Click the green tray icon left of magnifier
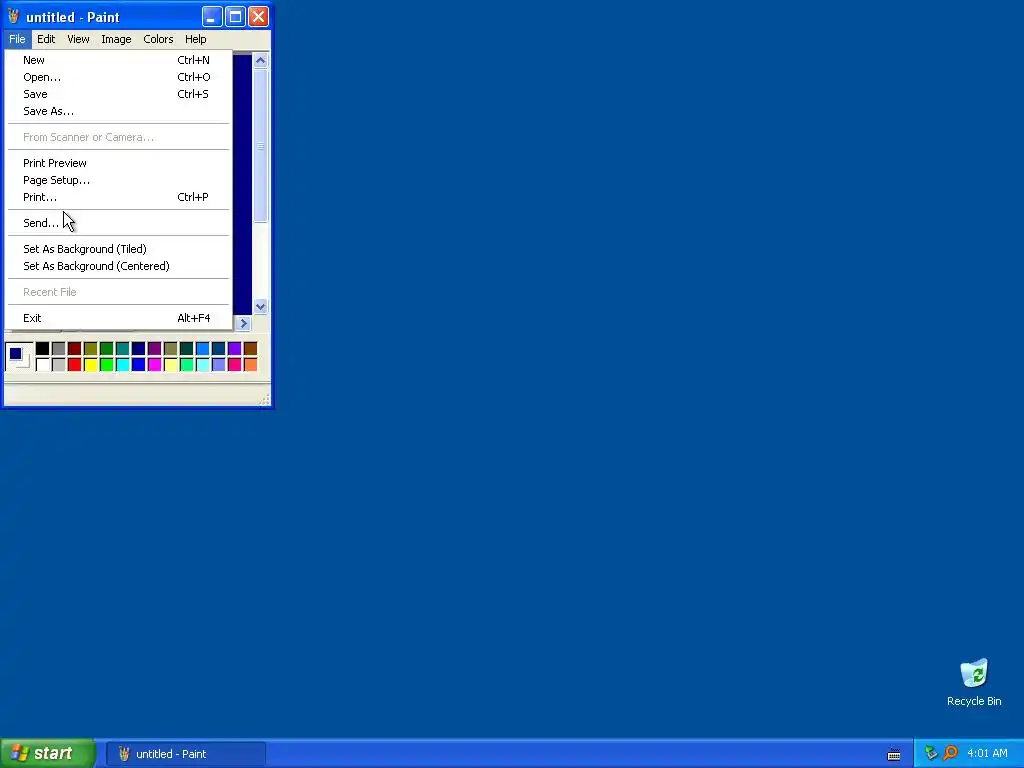 point(931,754)
